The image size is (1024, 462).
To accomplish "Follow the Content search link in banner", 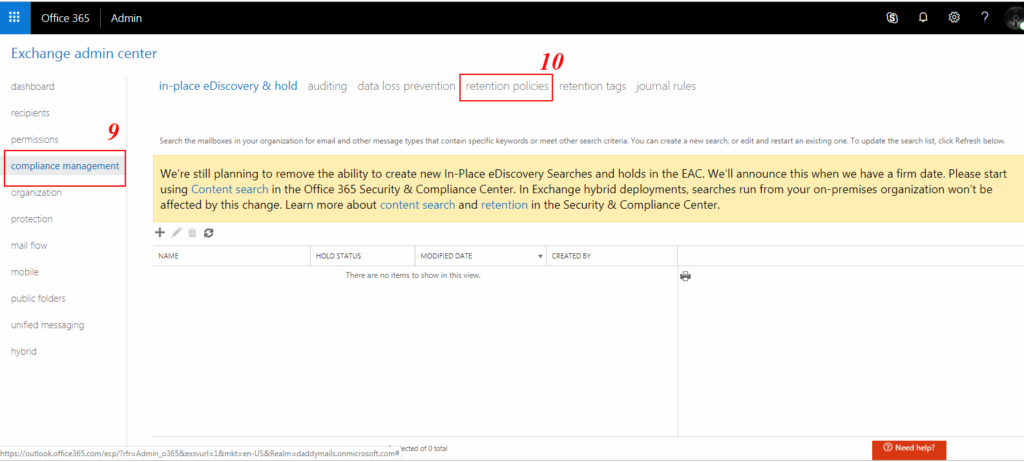I will click(x=230, y=190).
